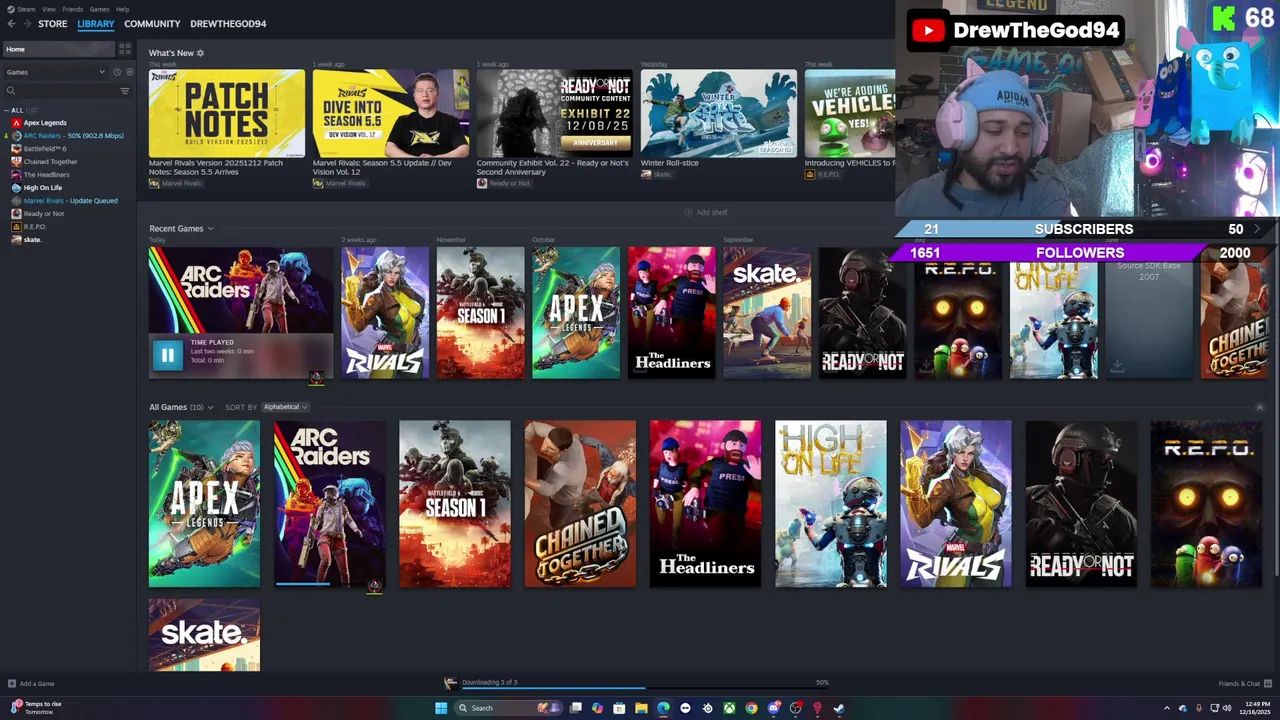Open R.E.P.O. cover in All Games
1280x720 pixels.
click(x=1206, y=504)
